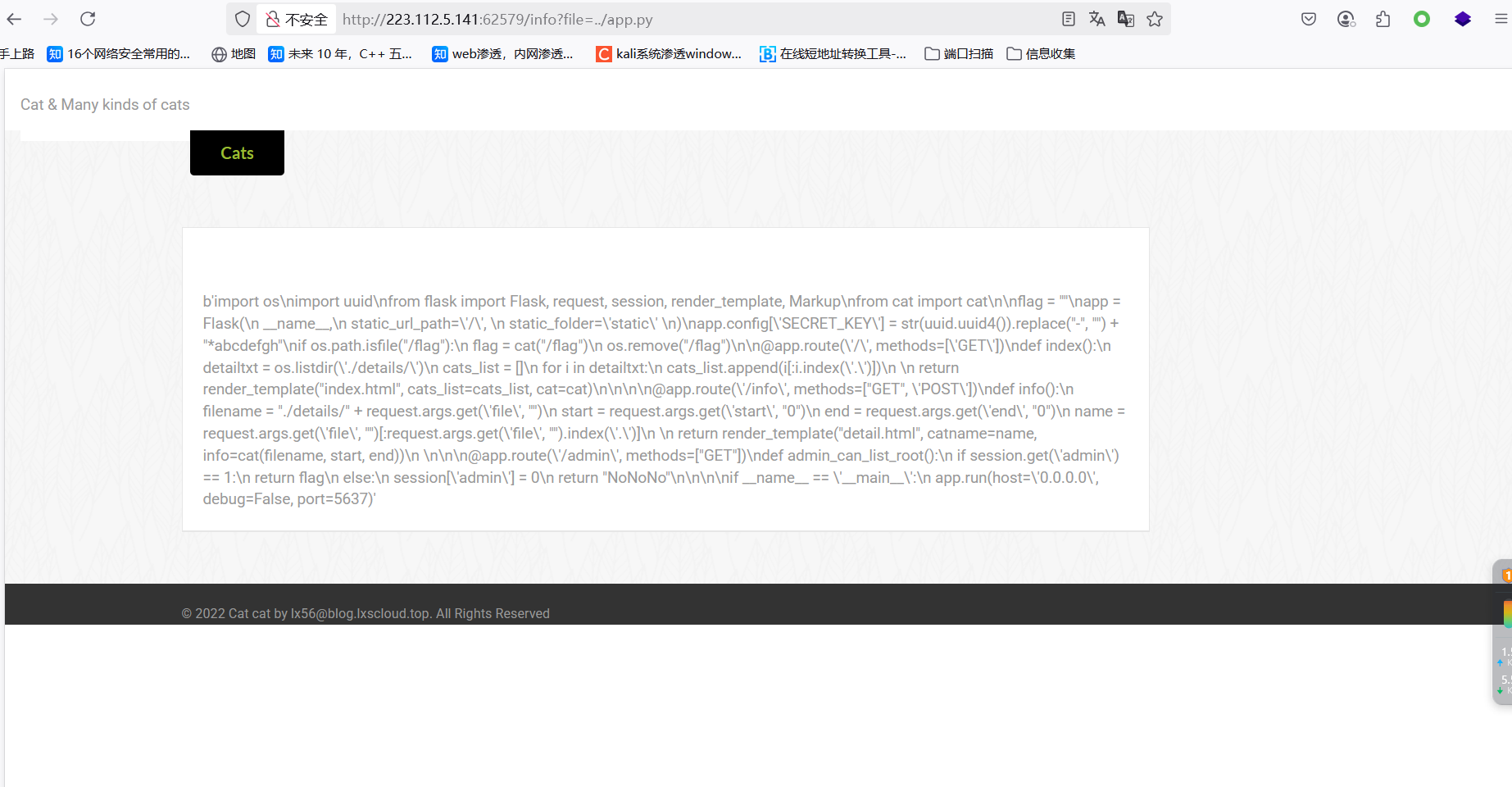Open the translate page tool

pyautogui.click(x=1097, y=18)
